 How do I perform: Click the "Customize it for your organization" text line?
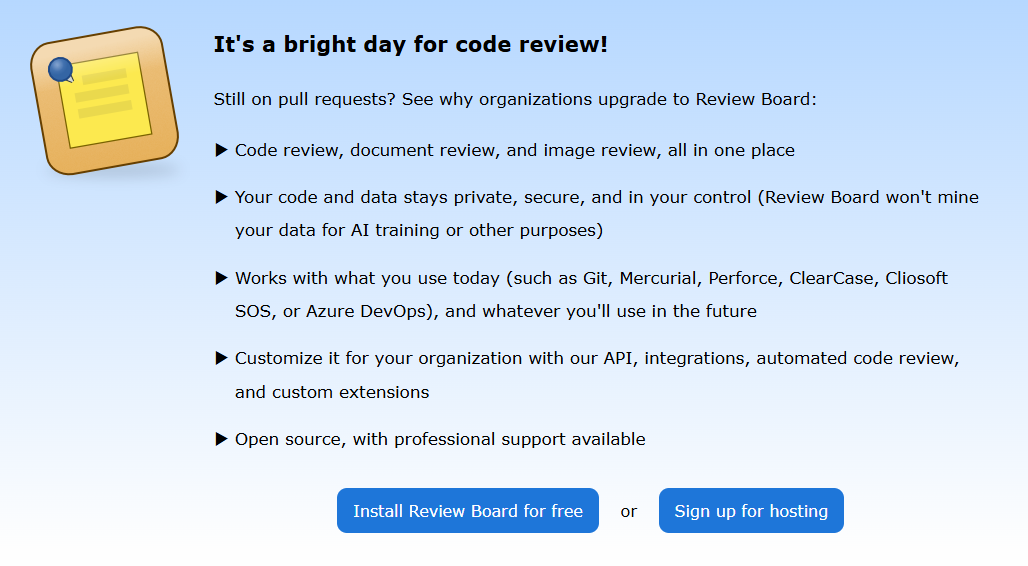tap(597, 358)
